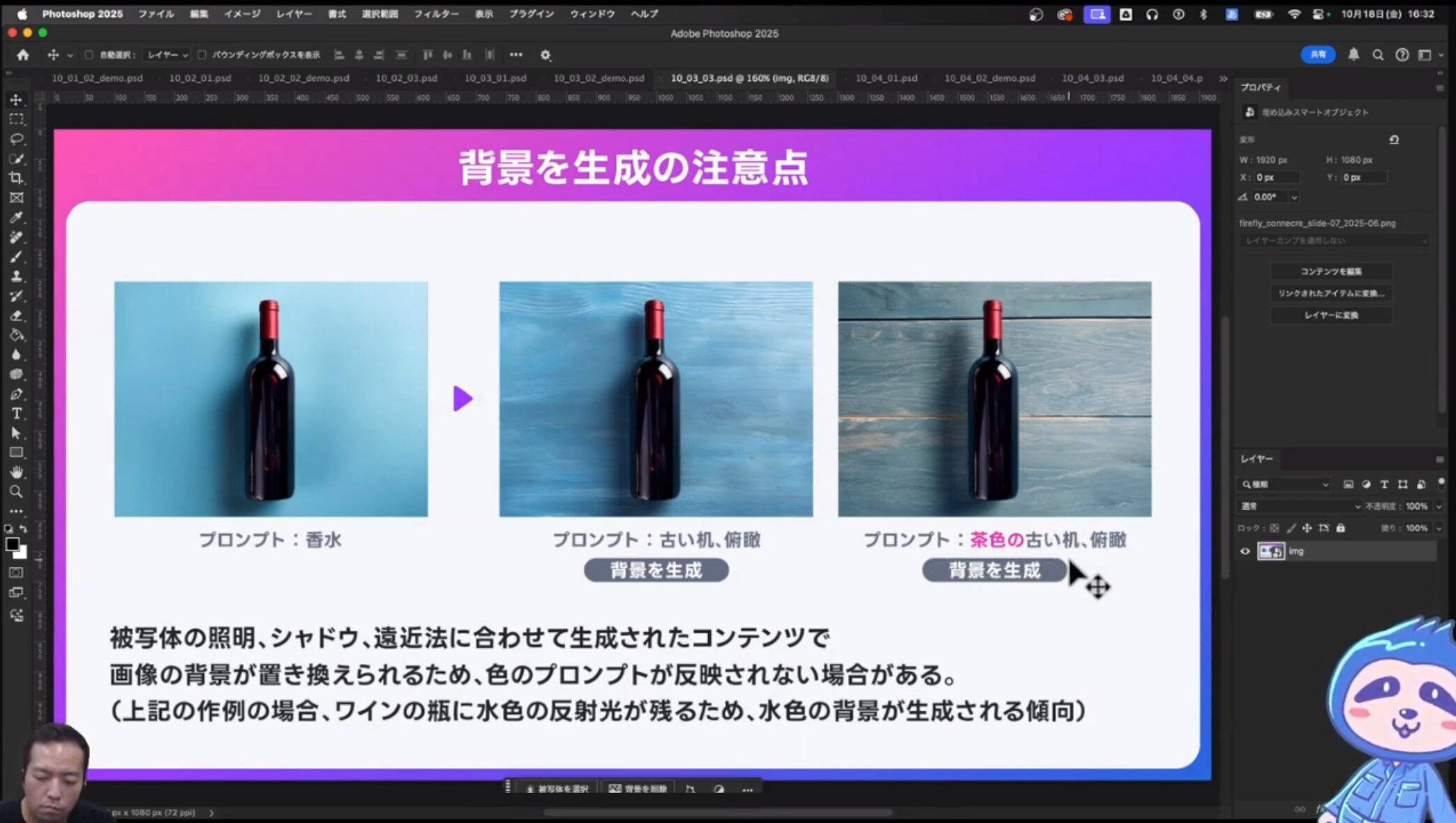Select the Horizontal Type tool
Screen dimensions: 1456x823
coord(16,413)
